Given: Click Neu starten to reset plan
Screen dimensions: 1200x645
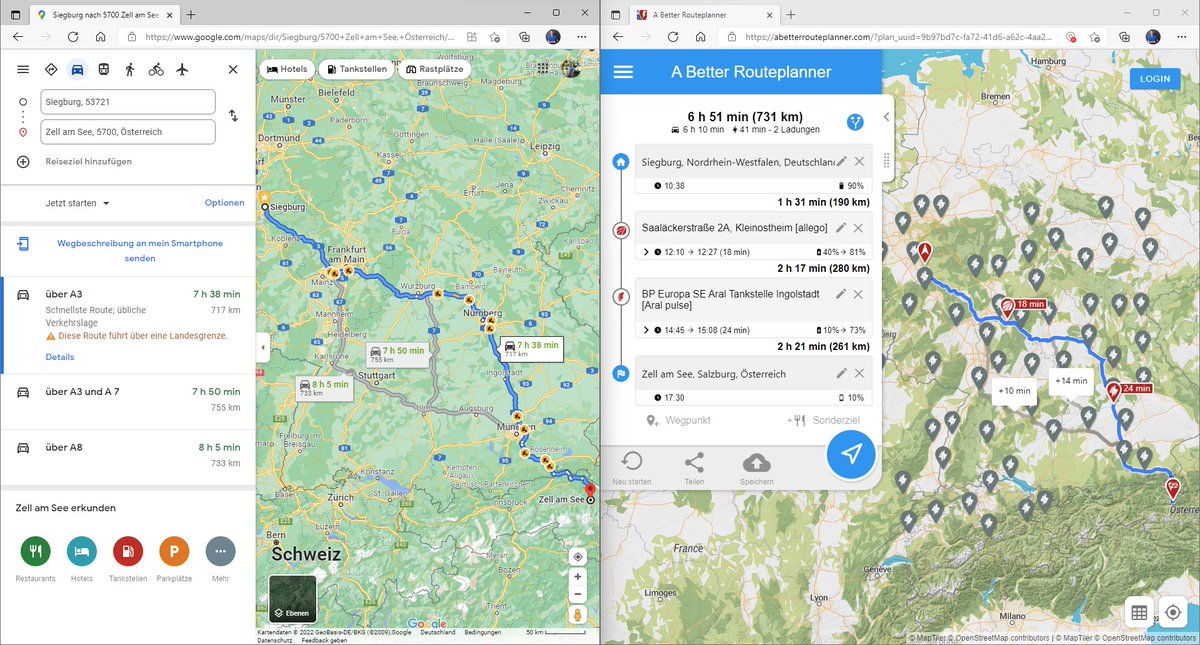Looking at the screenshot, I should tap(632, 468).
